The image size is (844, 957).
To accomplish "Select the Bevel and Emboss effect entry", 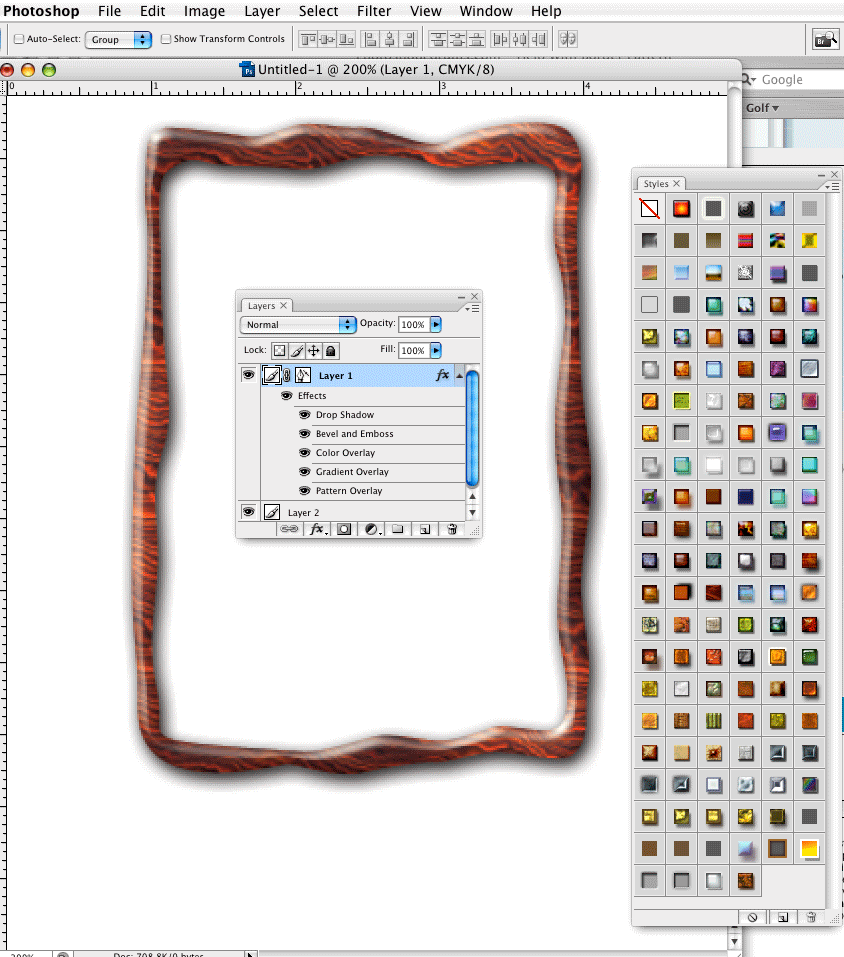I will [354, 434].
